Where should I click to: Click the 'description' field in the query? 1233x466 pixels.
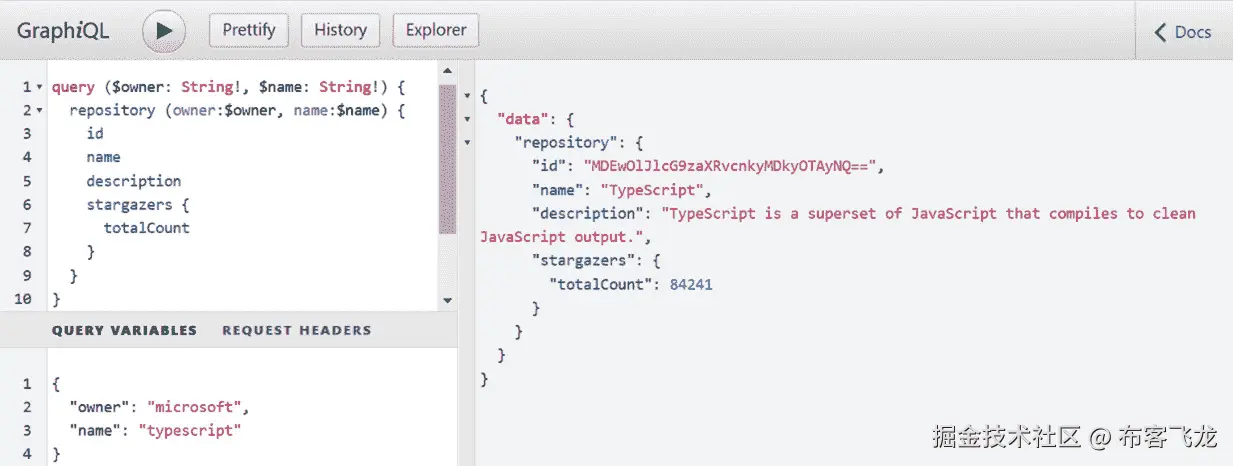coord(134,181)
